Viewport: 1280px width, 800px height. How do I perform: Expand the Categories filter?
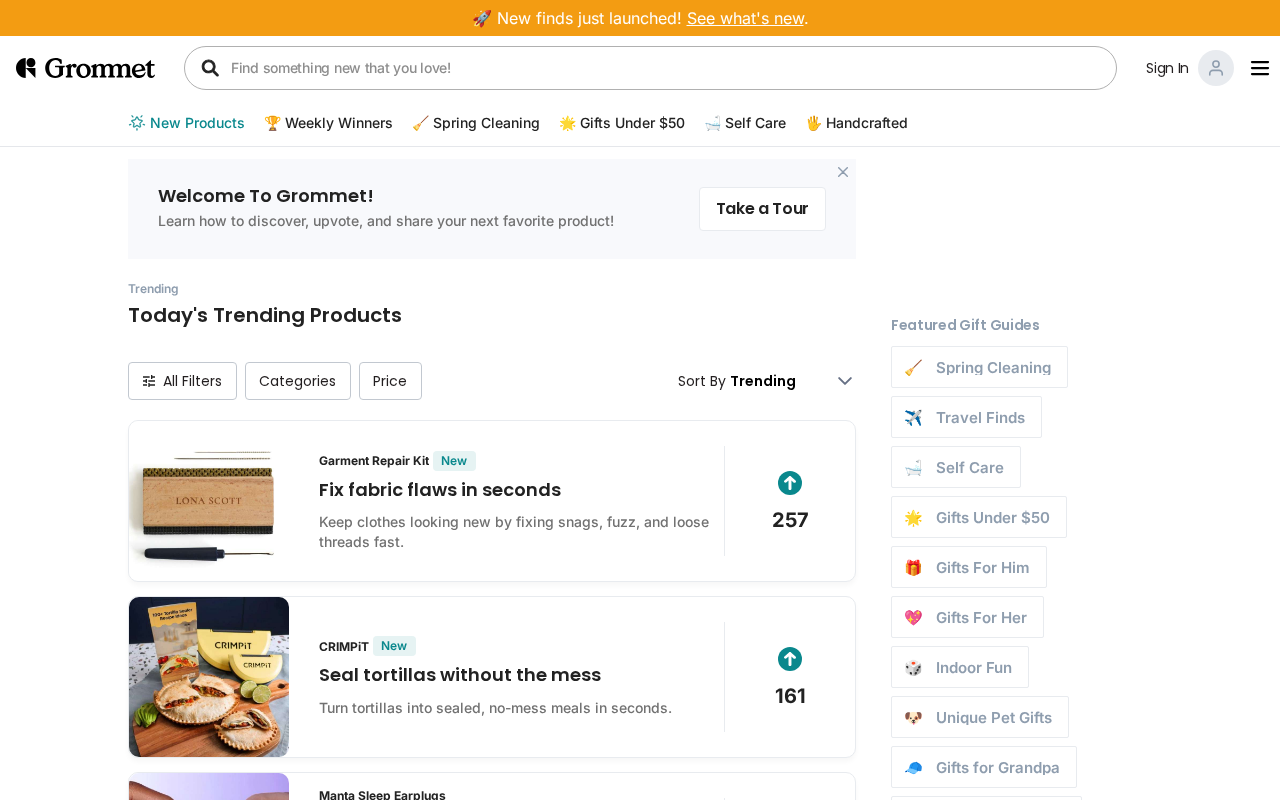pos(297,381)
